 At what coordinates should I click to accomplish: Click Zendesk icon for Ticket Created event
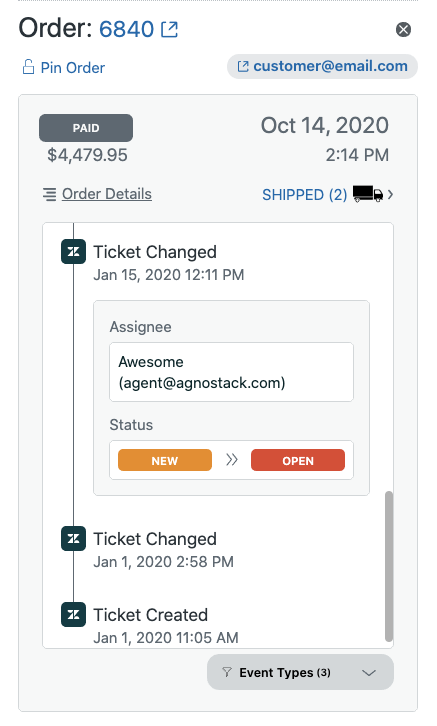pos(74,614)
